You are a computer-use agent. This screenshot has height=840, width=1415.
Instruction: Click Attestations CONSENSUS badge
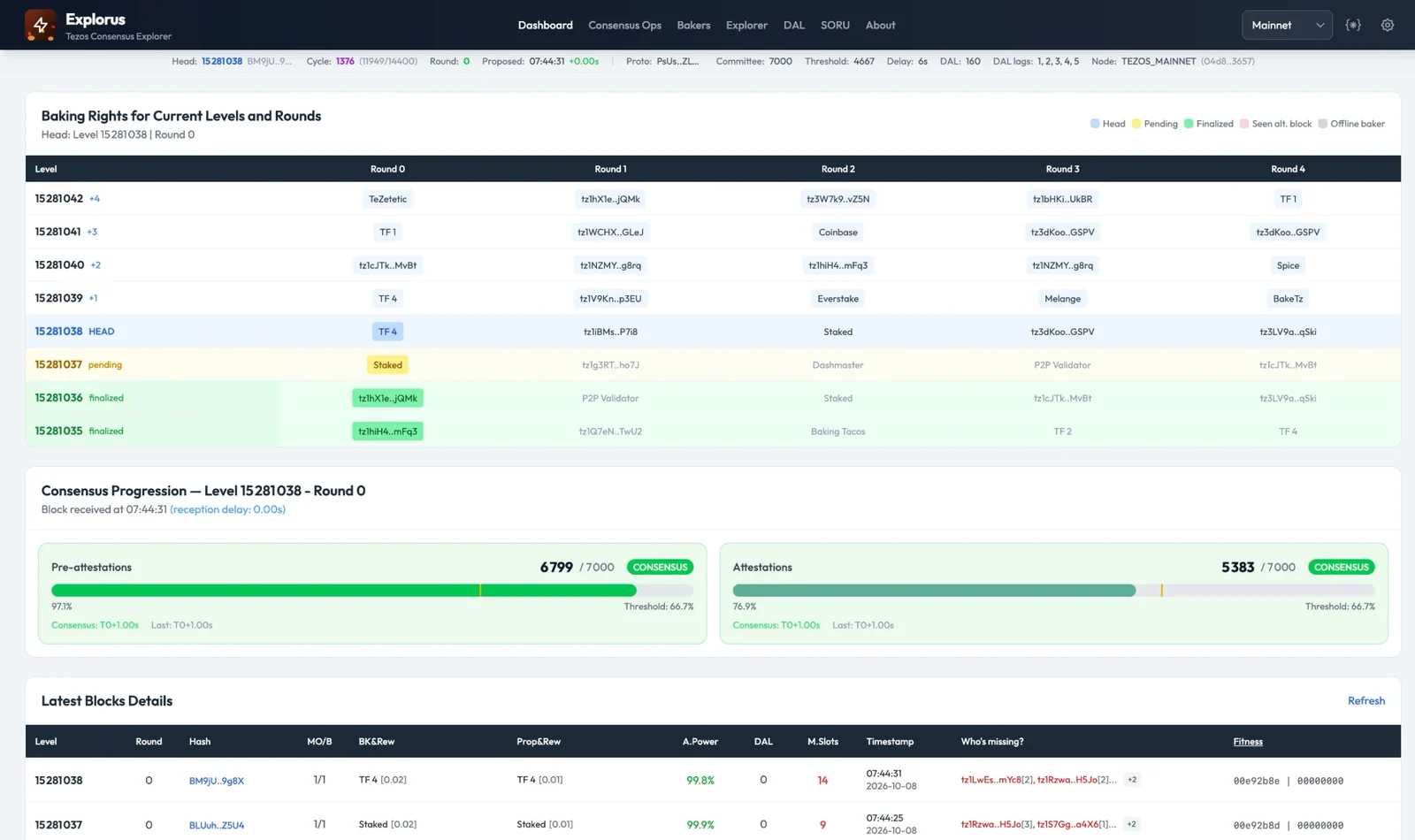click(1341, 567)
